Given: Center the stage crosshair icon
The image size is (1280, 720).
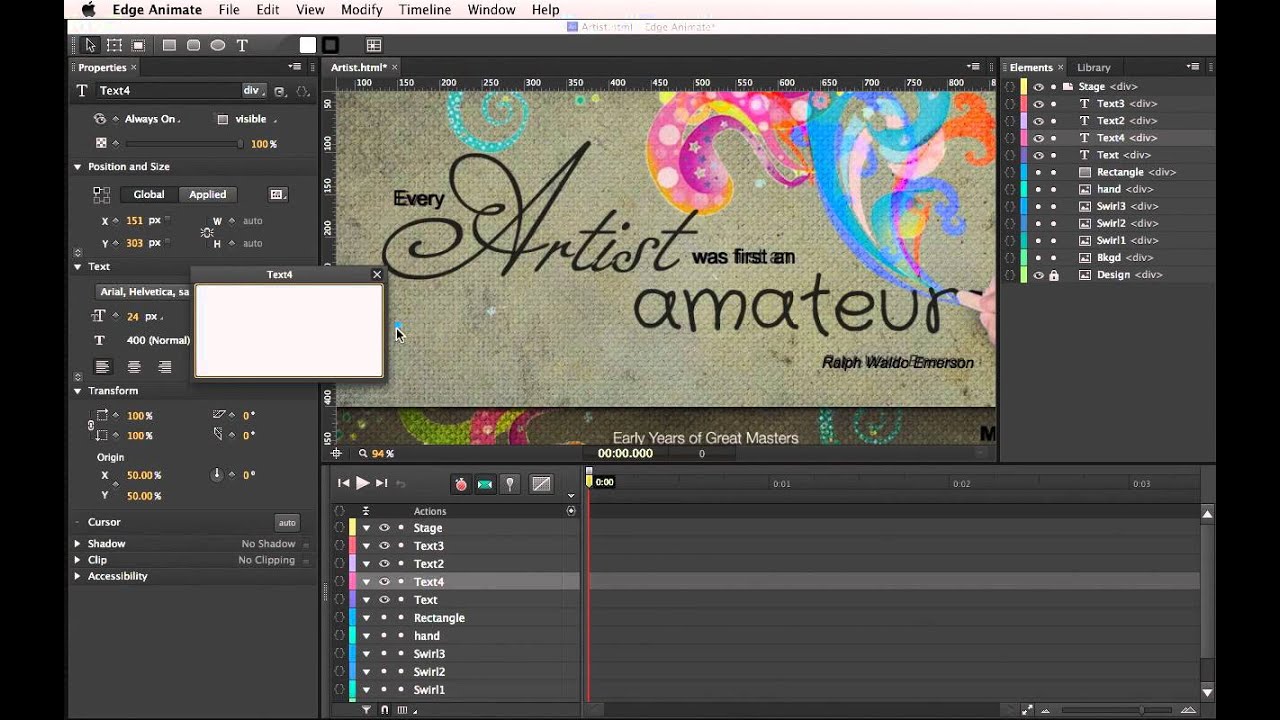Looking at the screenshot, I should [337, 453].
